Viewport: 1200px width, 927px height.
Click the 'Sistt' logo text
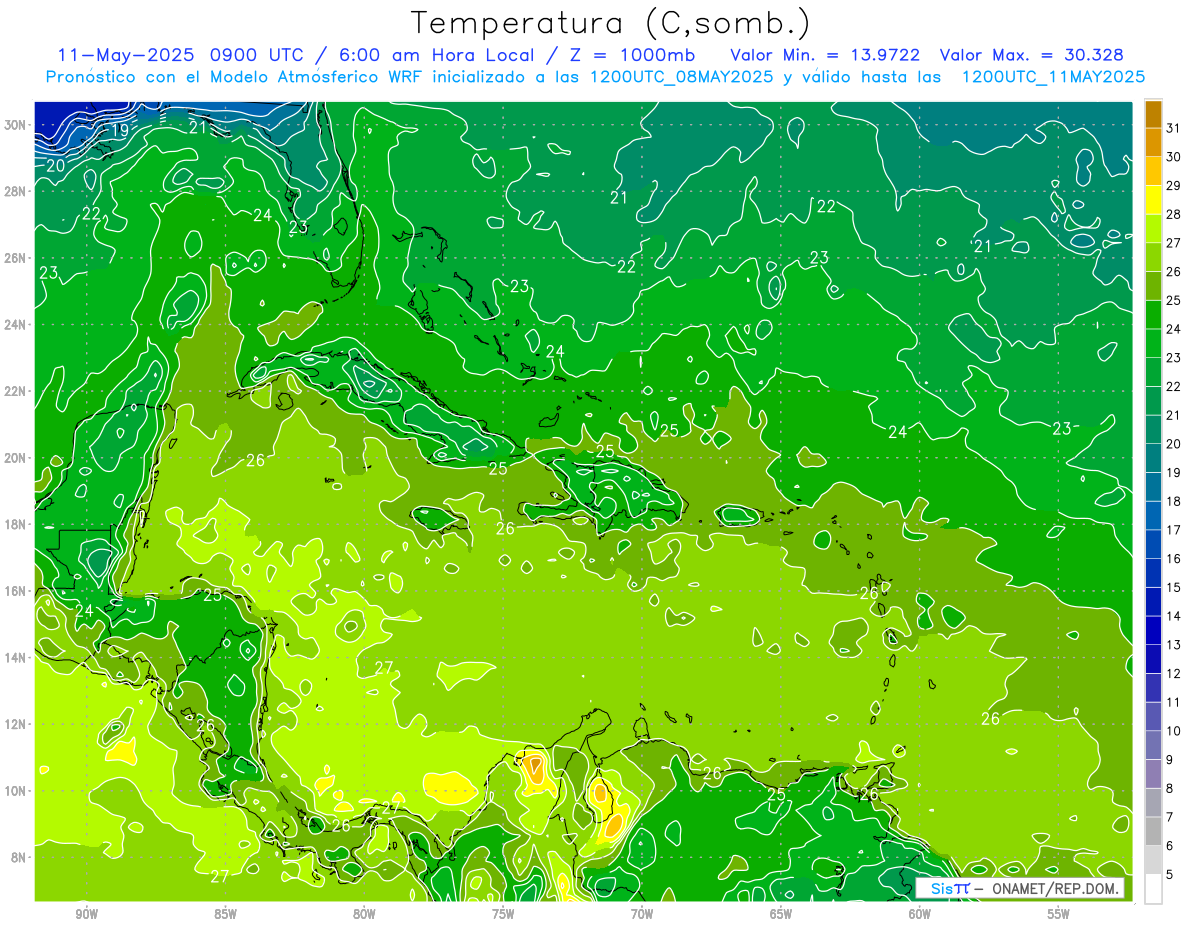coord(950,888)
